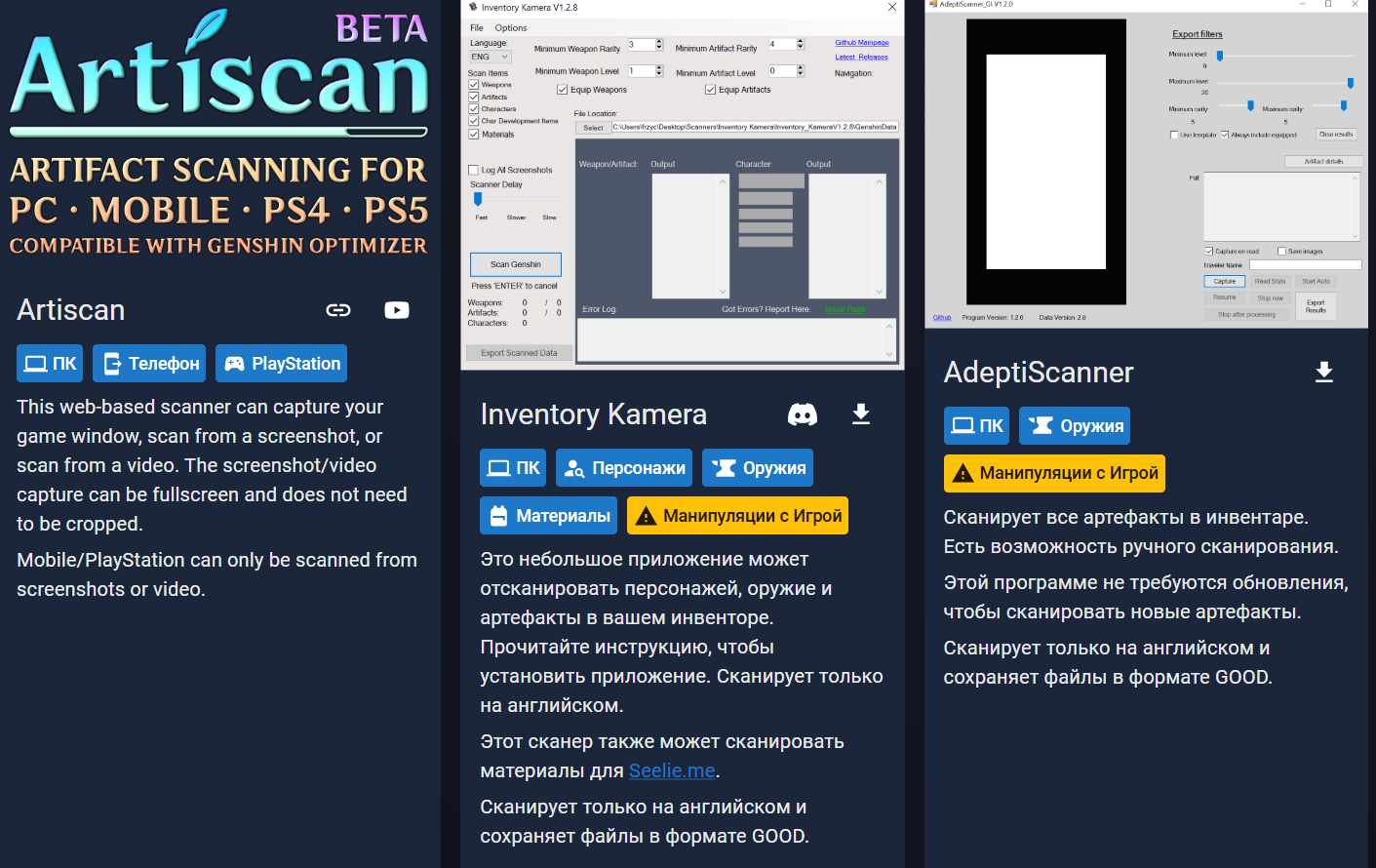Select the ПК tag under Artiscan

click(50, 364)
